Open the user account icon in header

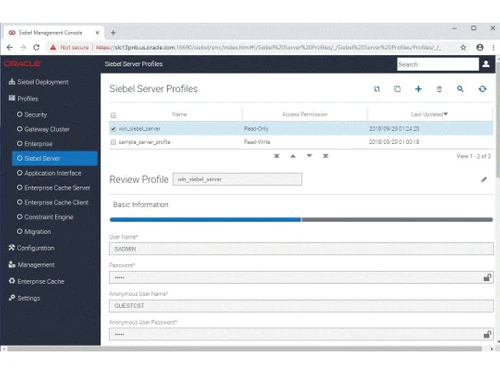coord(486,64)
